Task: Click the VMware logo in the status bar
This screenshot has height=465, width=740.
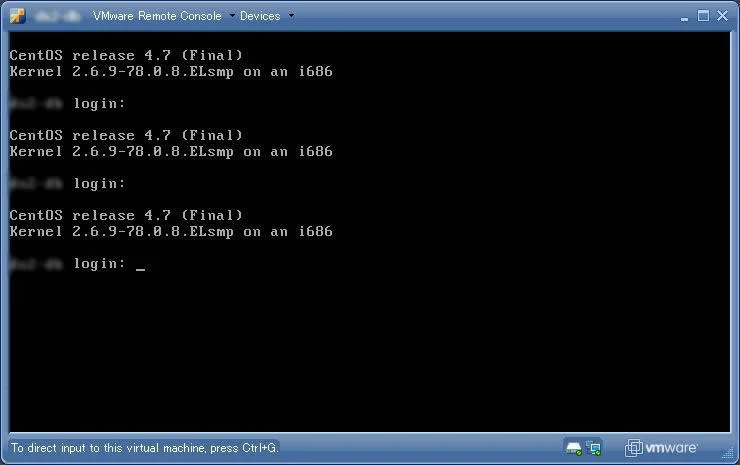Action: 662,447
